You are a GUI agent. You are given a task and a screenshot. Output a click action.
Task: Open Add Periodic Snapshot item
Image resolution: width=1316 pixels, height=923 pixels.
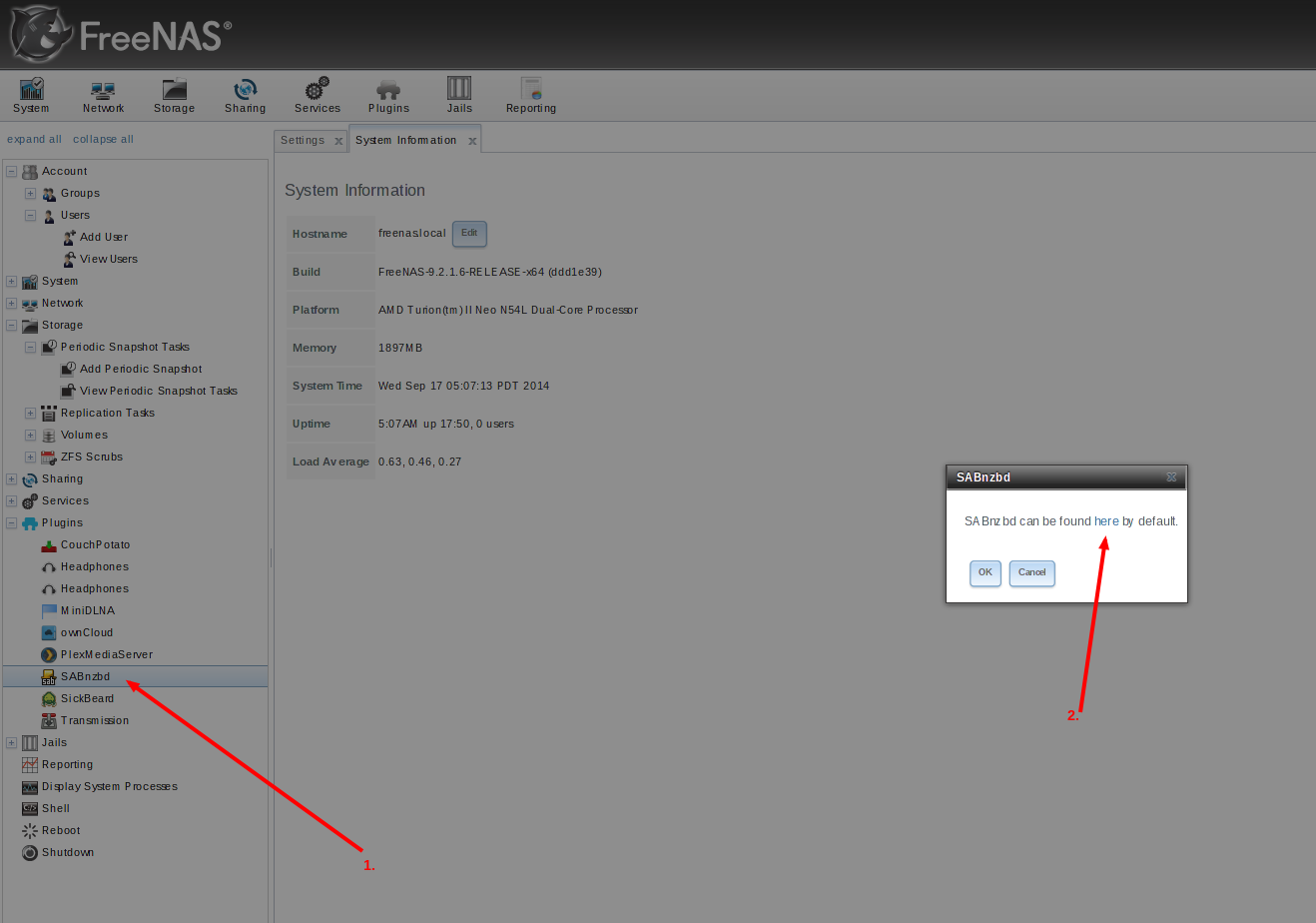(141, 370)
